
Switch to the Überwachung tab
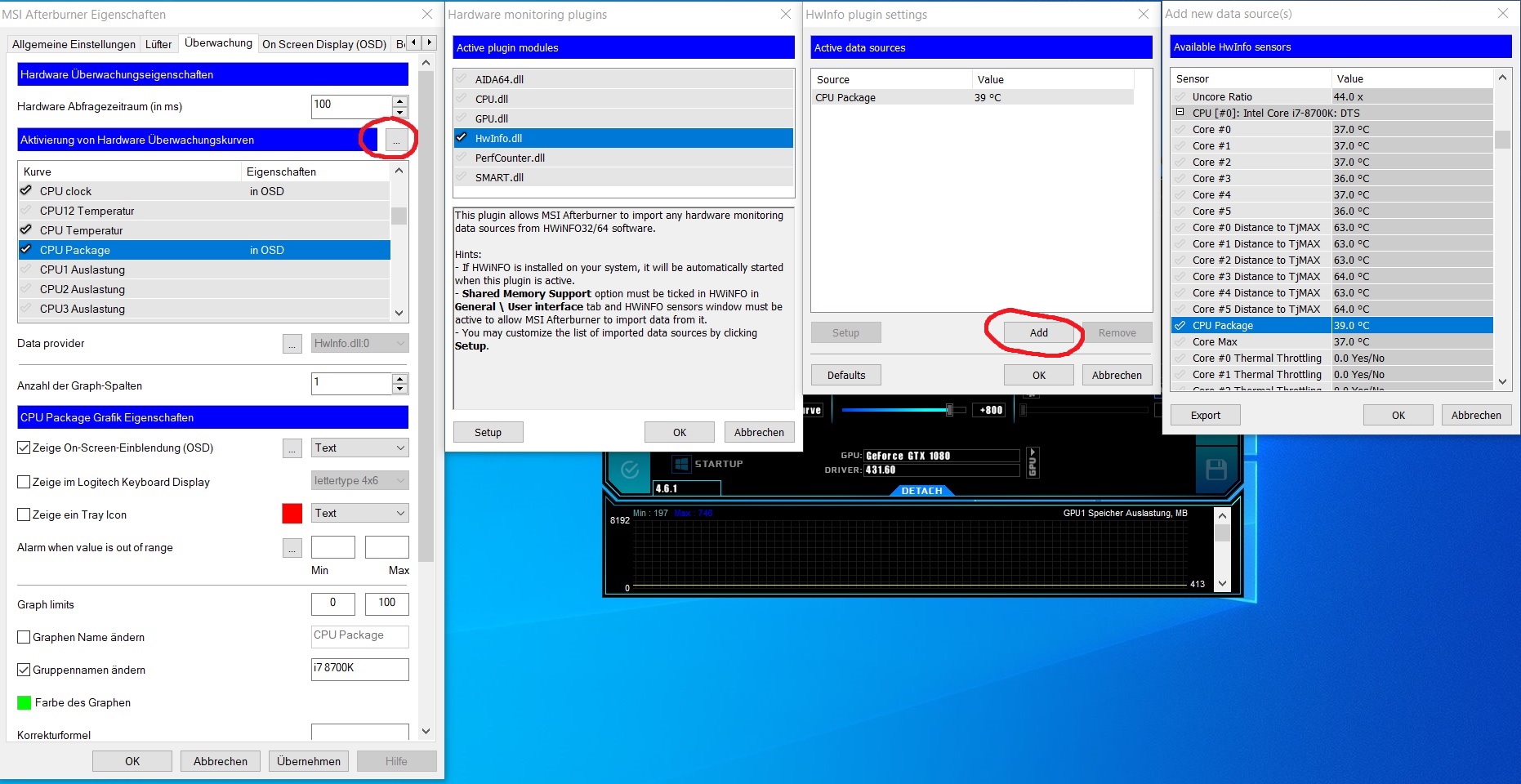[218, 42]
